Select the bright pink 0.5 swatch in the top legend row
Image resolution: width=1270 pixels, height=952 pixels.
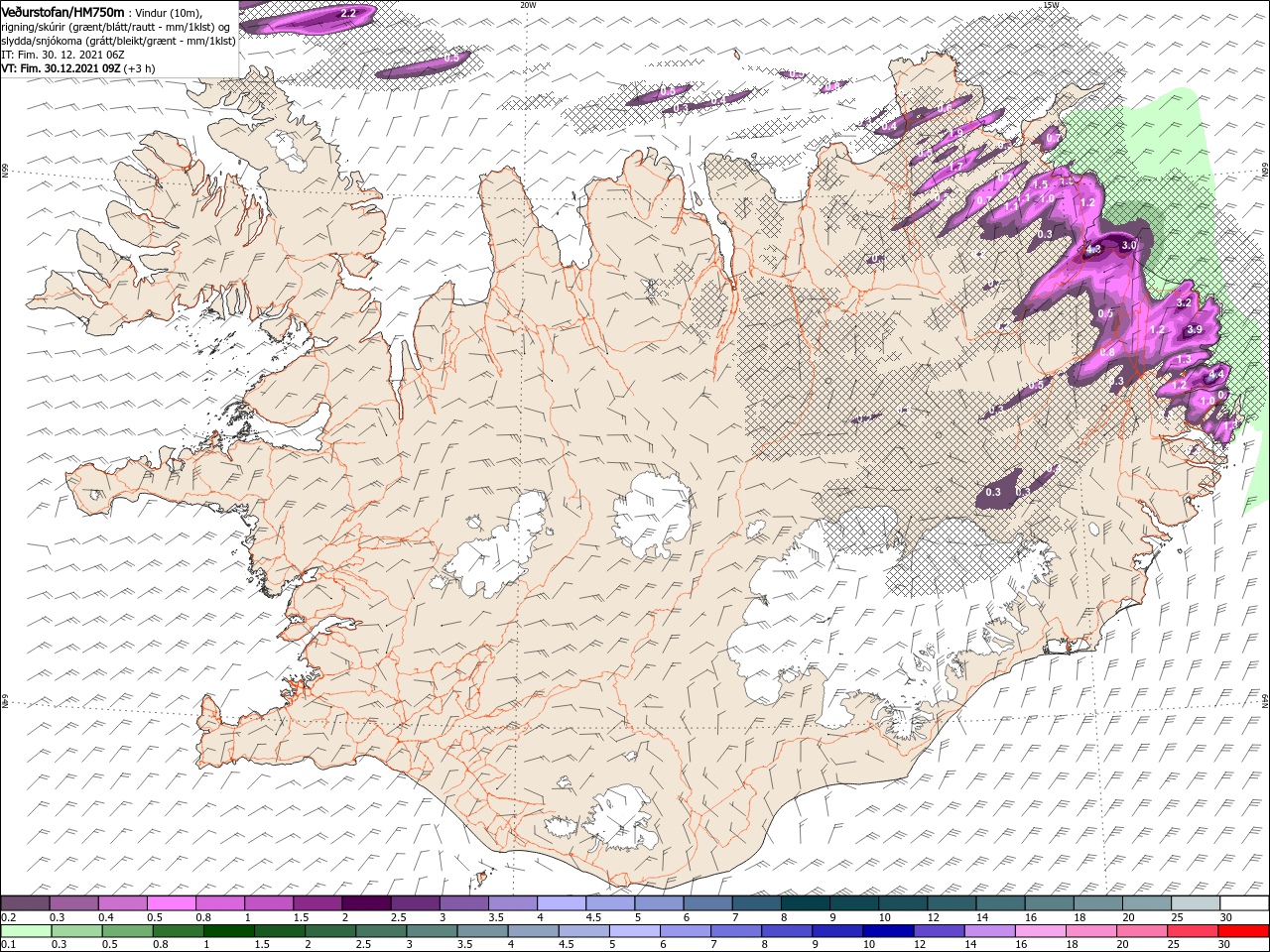[x=171, y=902]
